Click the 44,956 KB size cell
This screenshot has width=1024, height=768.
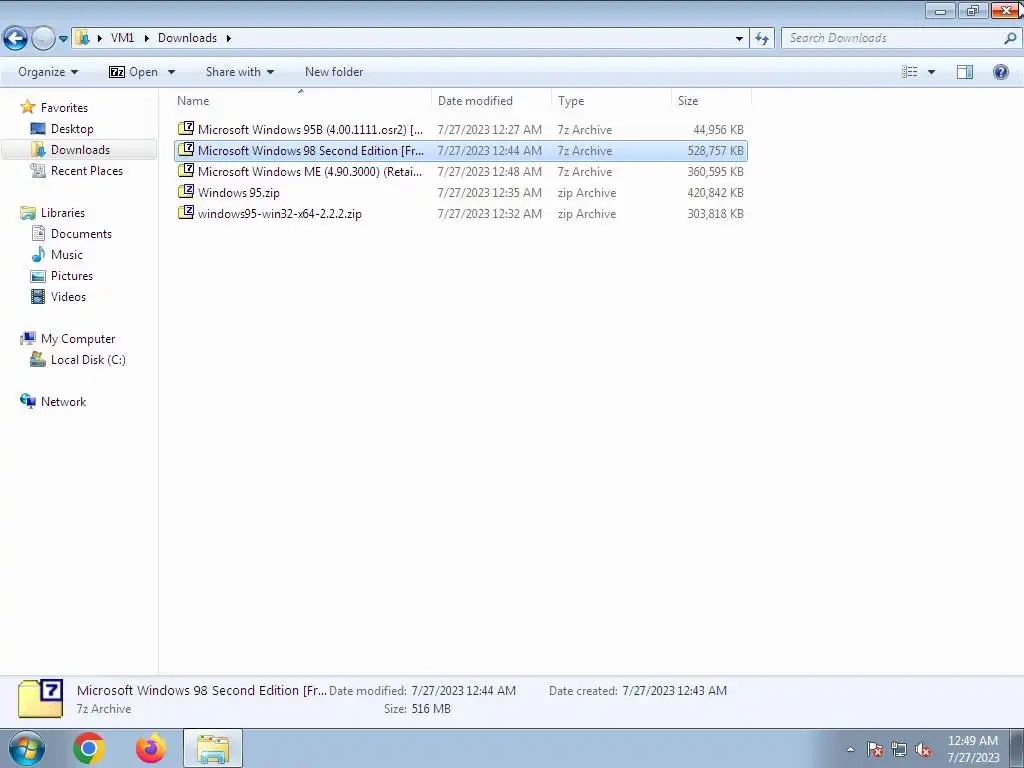[x=718, y=129]
